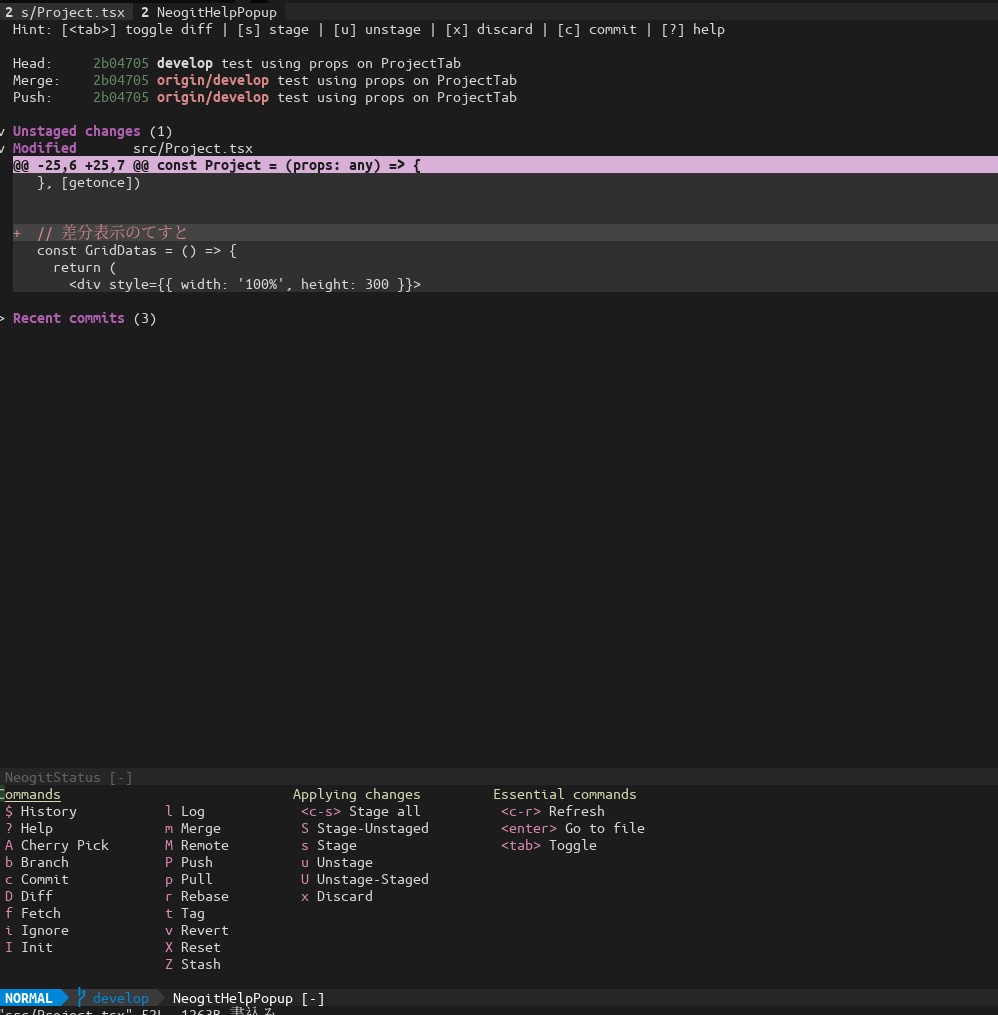Select the highlighted hunk header line
The image size is (998, 1015).
[x=505, y=165]
